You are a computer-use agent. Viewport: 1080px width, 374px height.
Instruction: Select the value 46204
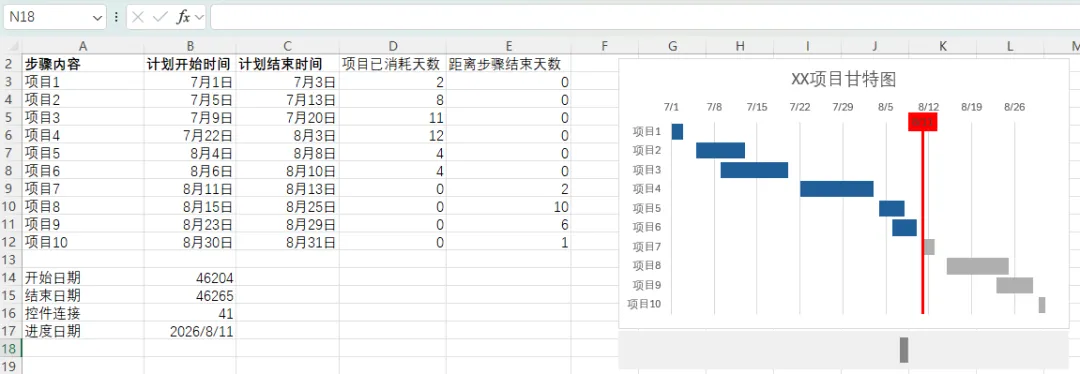(190, 278)
